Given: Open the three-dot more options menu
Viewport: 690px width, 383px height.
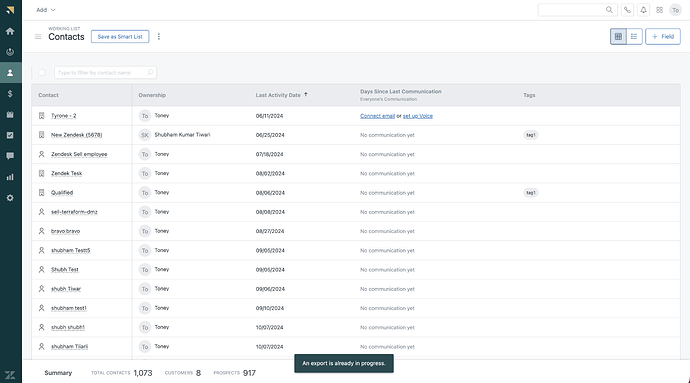Looking at the screenshot, I should coord(159,37).
